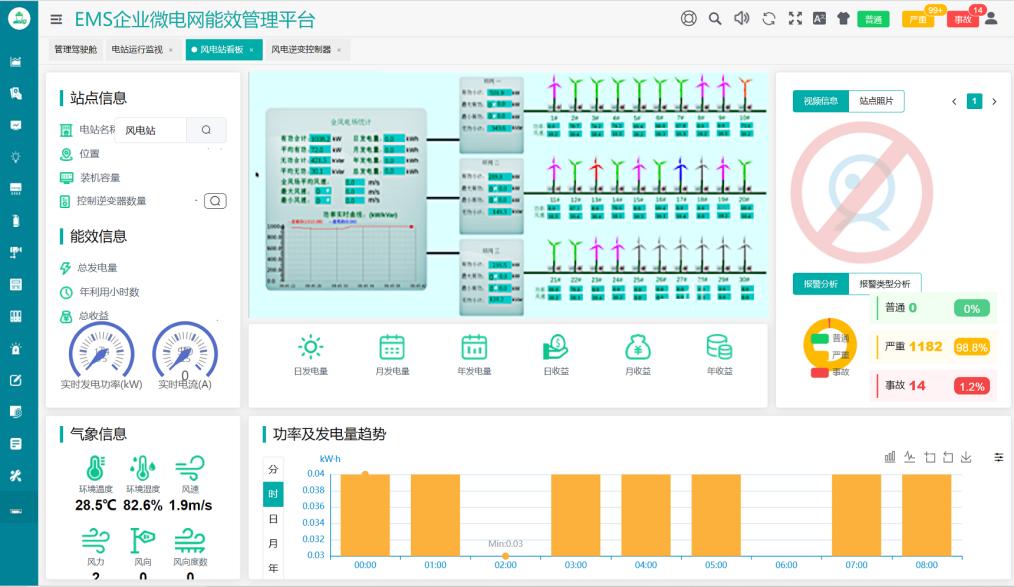
Task: Open the user profile icon
Action: (x=991, y=18)
